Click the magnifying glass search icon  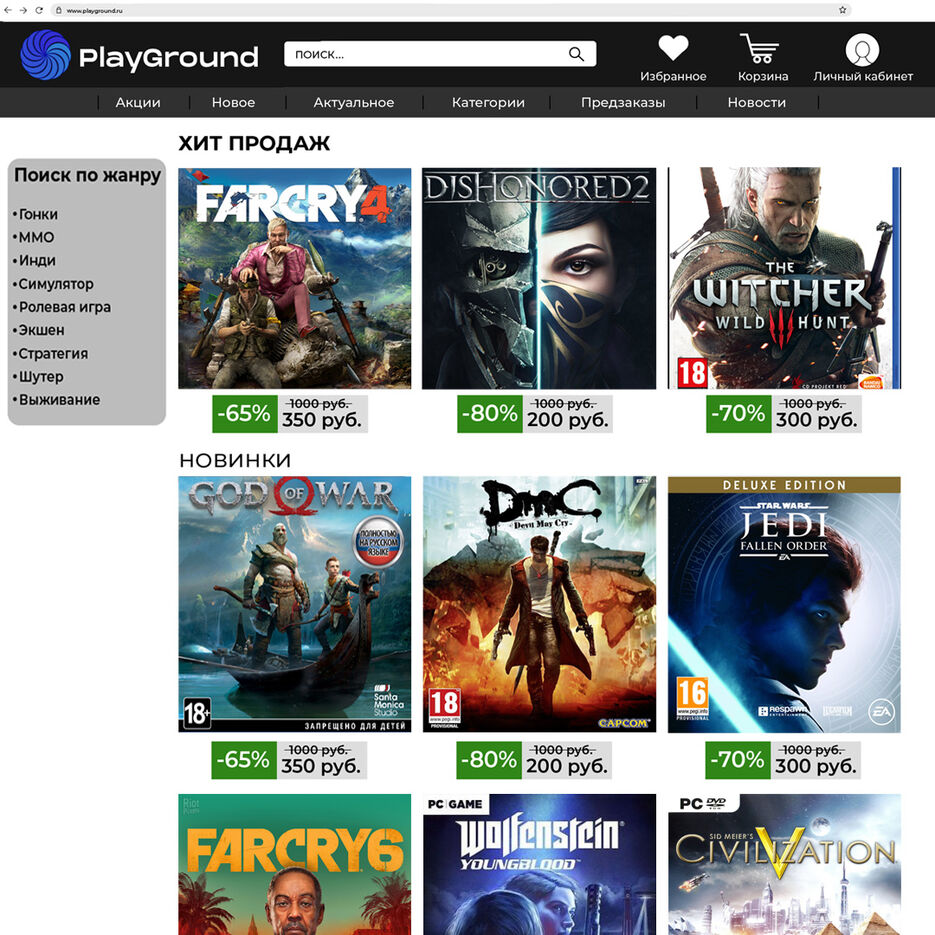pos(576,54)
